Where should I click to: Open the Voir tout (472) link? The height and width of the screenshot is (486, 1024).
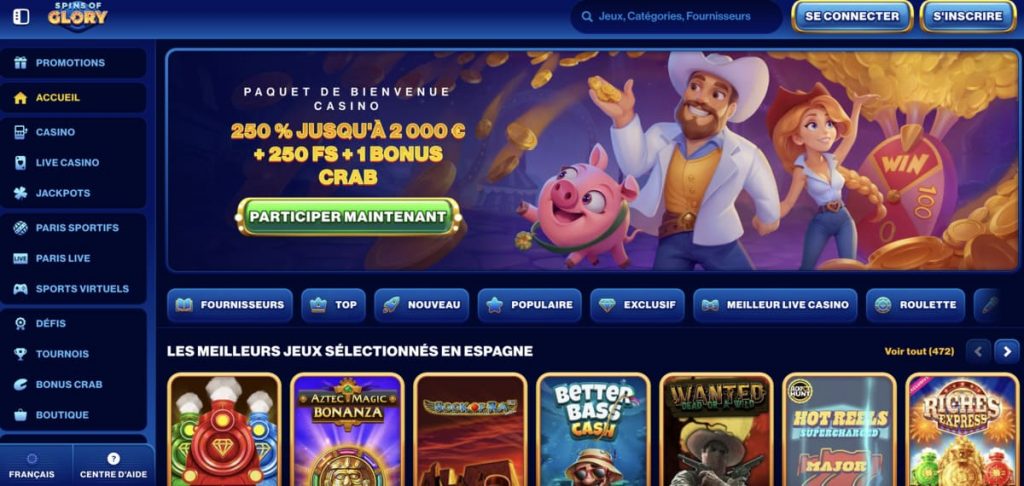point(919,351)
